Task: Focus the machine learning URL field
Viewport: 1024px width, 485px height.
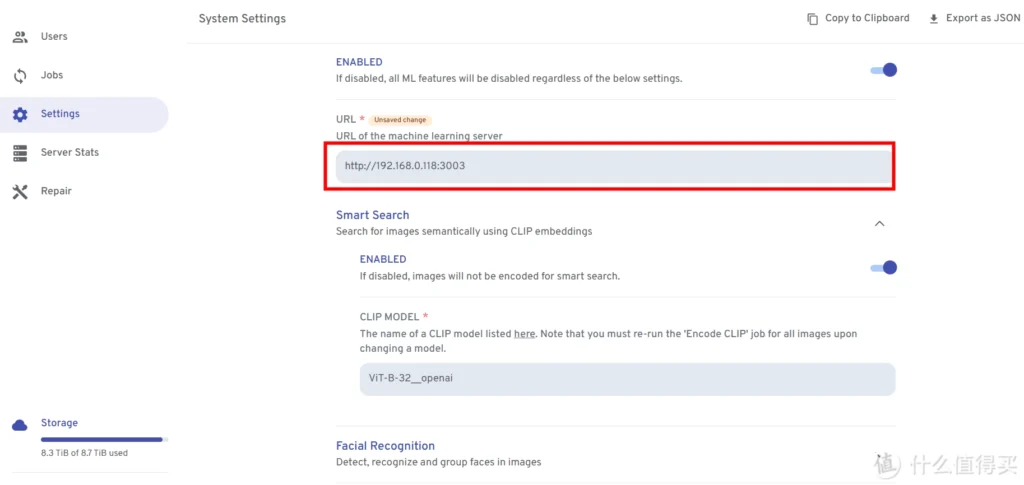Action: click(612, 166)
